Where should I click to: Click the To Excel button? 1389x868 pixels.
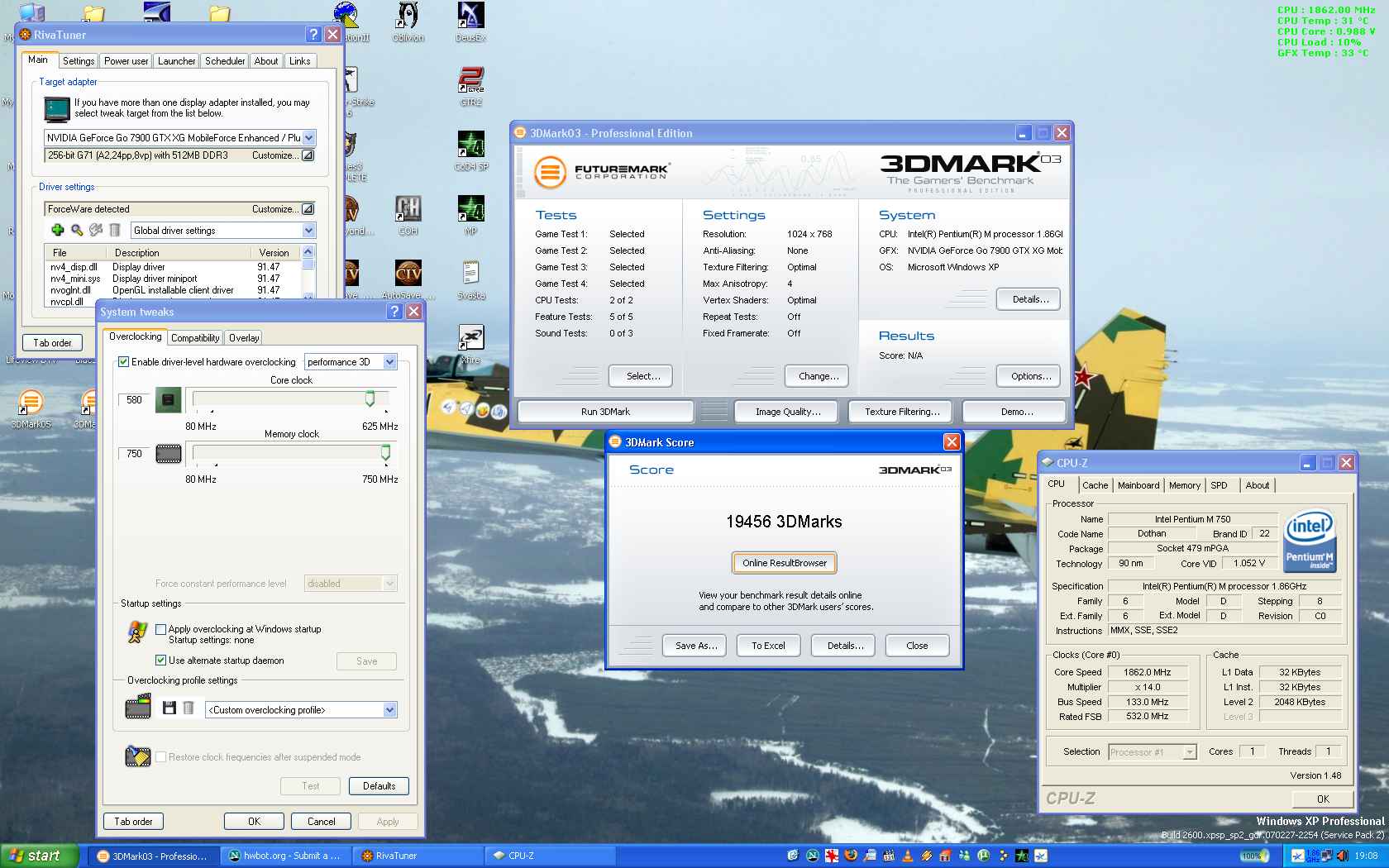coord(768,646)
